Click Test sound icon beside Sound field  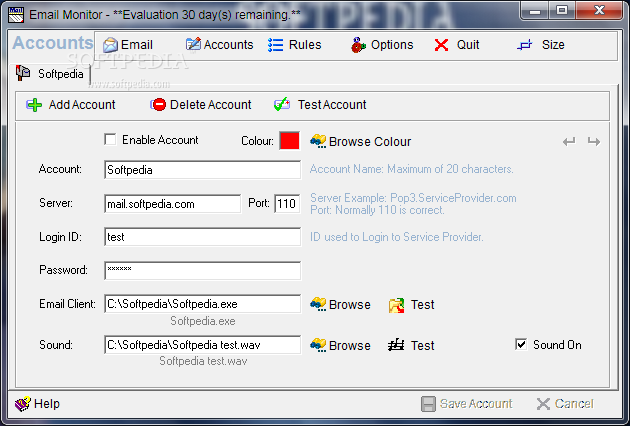(x=396, y=345)
